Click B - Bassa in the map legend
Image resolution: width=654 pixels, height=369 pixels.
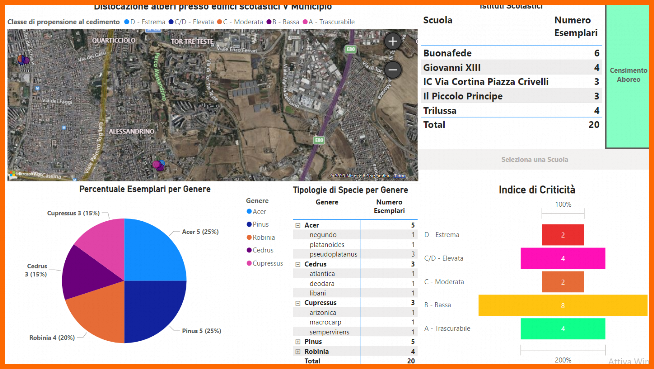(x=283, y=22)
